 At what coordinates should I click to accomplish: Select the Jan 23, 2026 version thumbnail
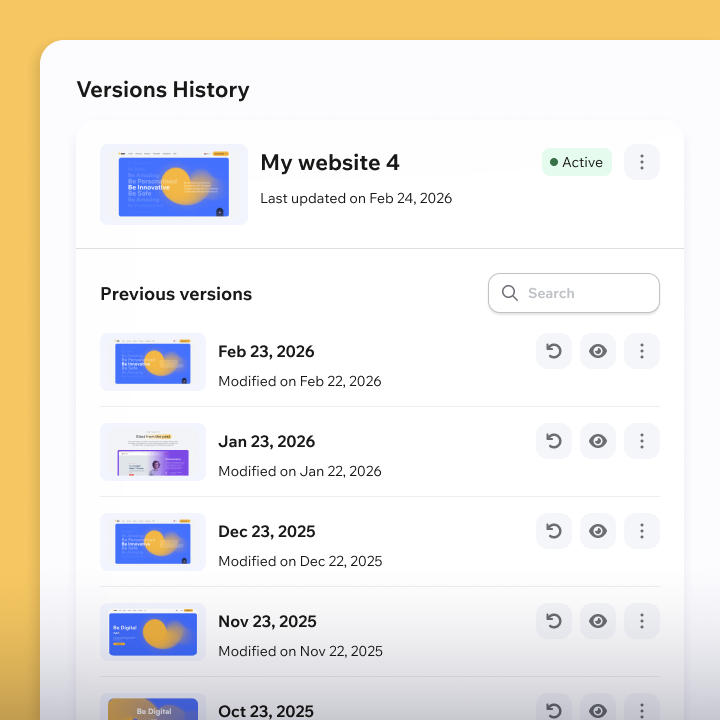pos(153,452)
